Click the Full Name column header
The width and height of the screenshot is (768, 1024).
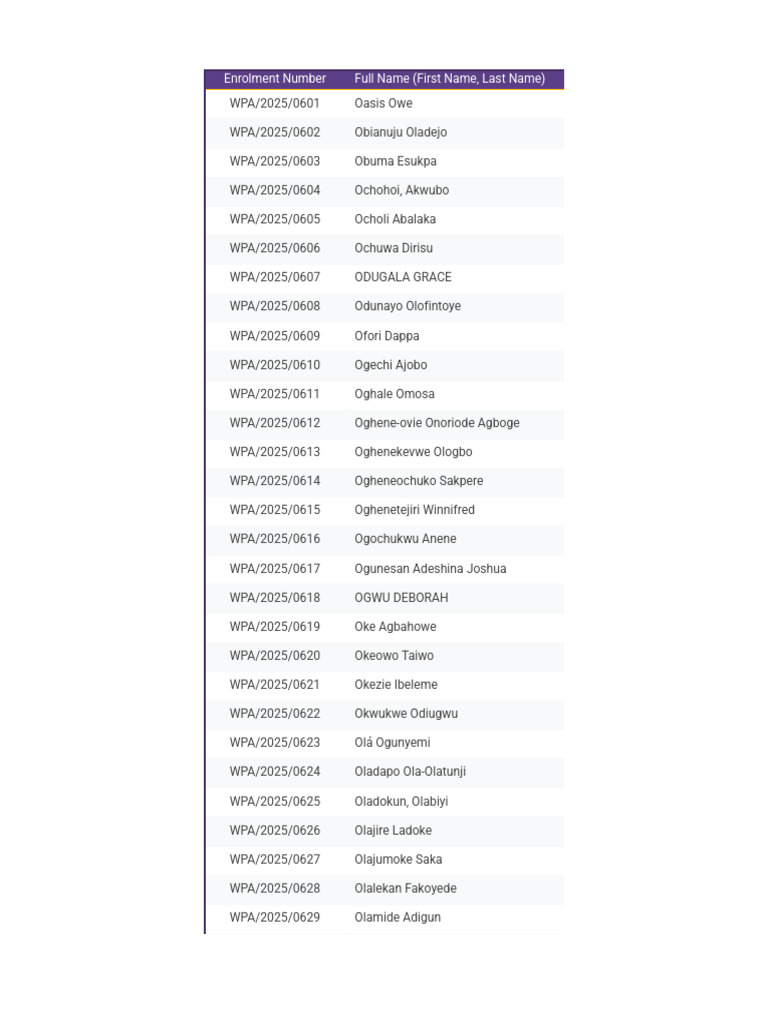click(x=449, y=78)
